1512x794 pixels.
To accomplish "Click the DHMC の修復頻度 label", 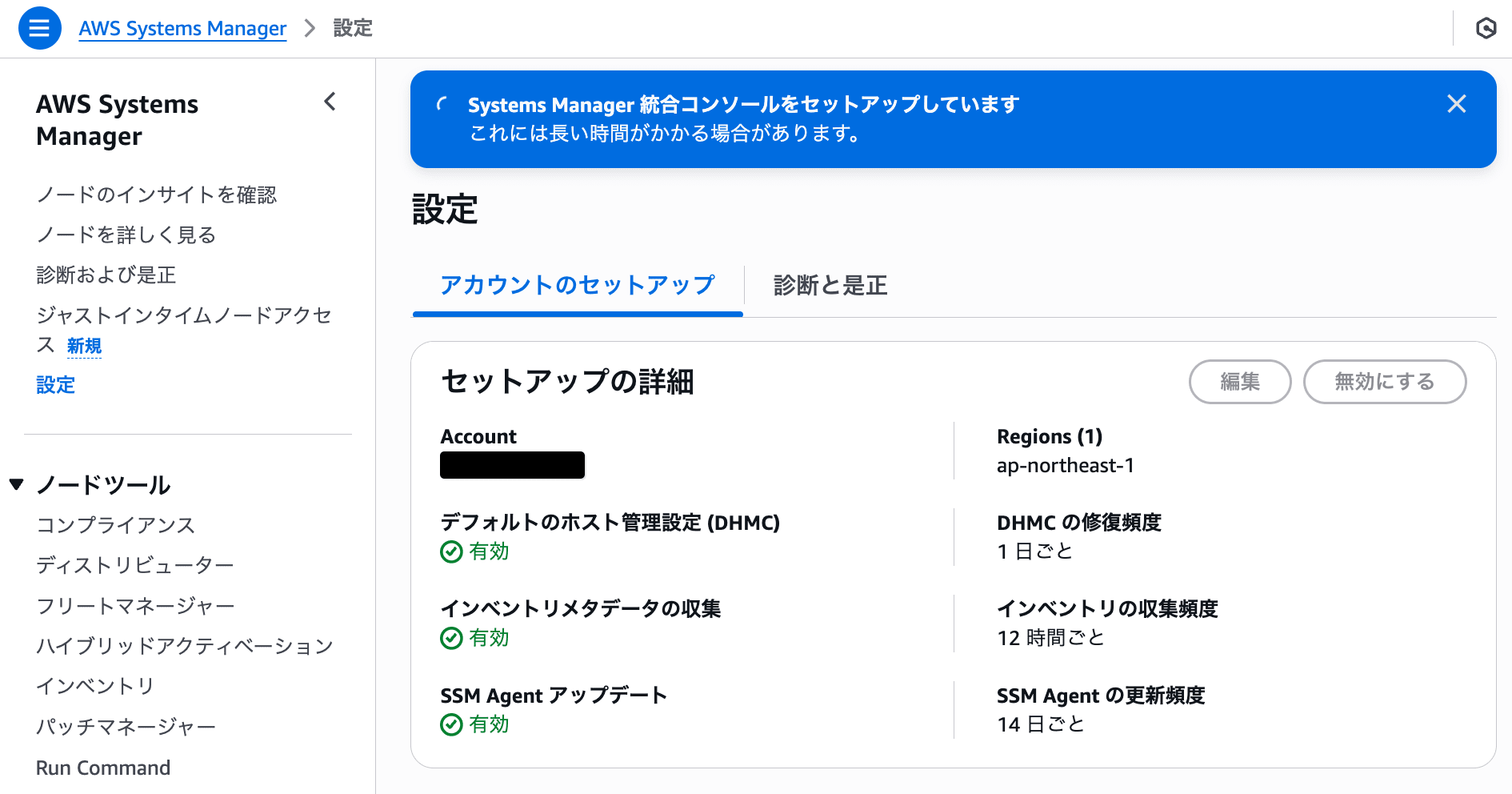I will 1079,523.
